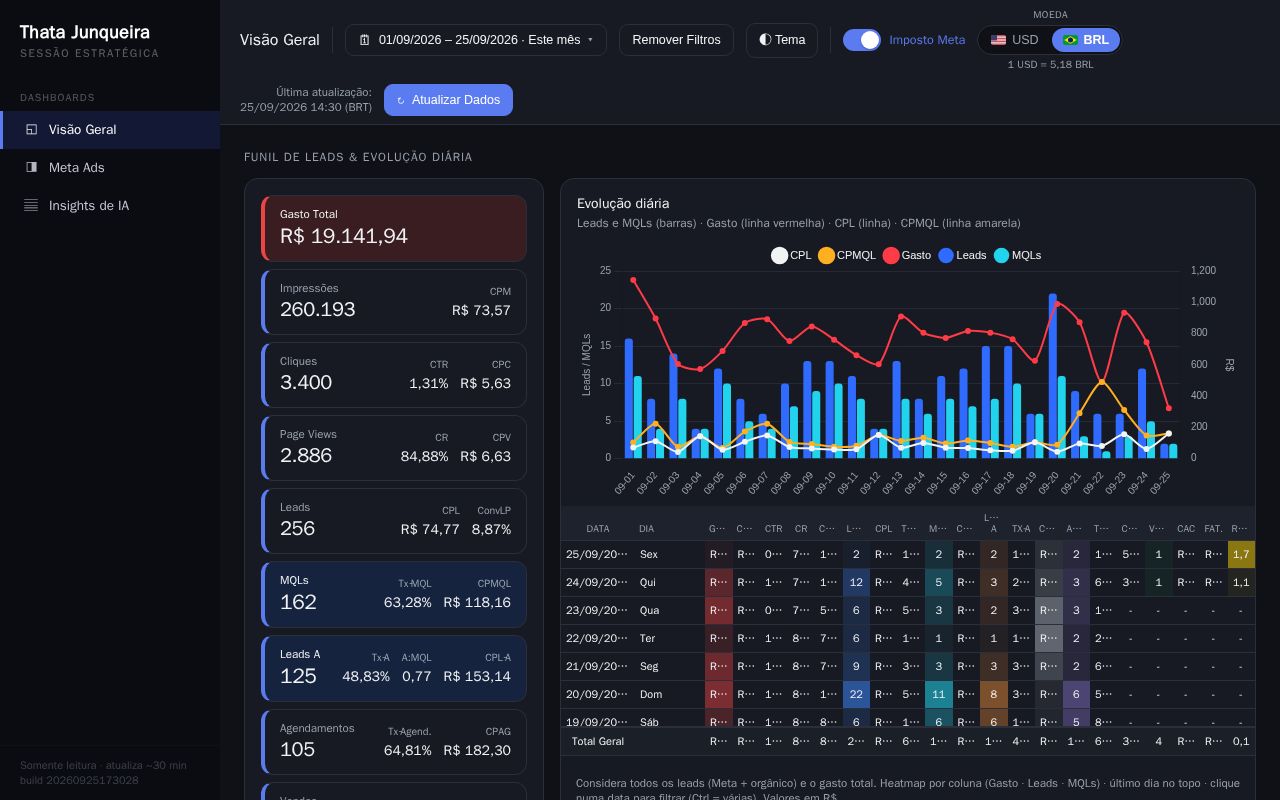Image resolution: width=1280 pixels, height=800 pixels.
Task: Click the US flag icon
Action: click(x=998, y=40)
